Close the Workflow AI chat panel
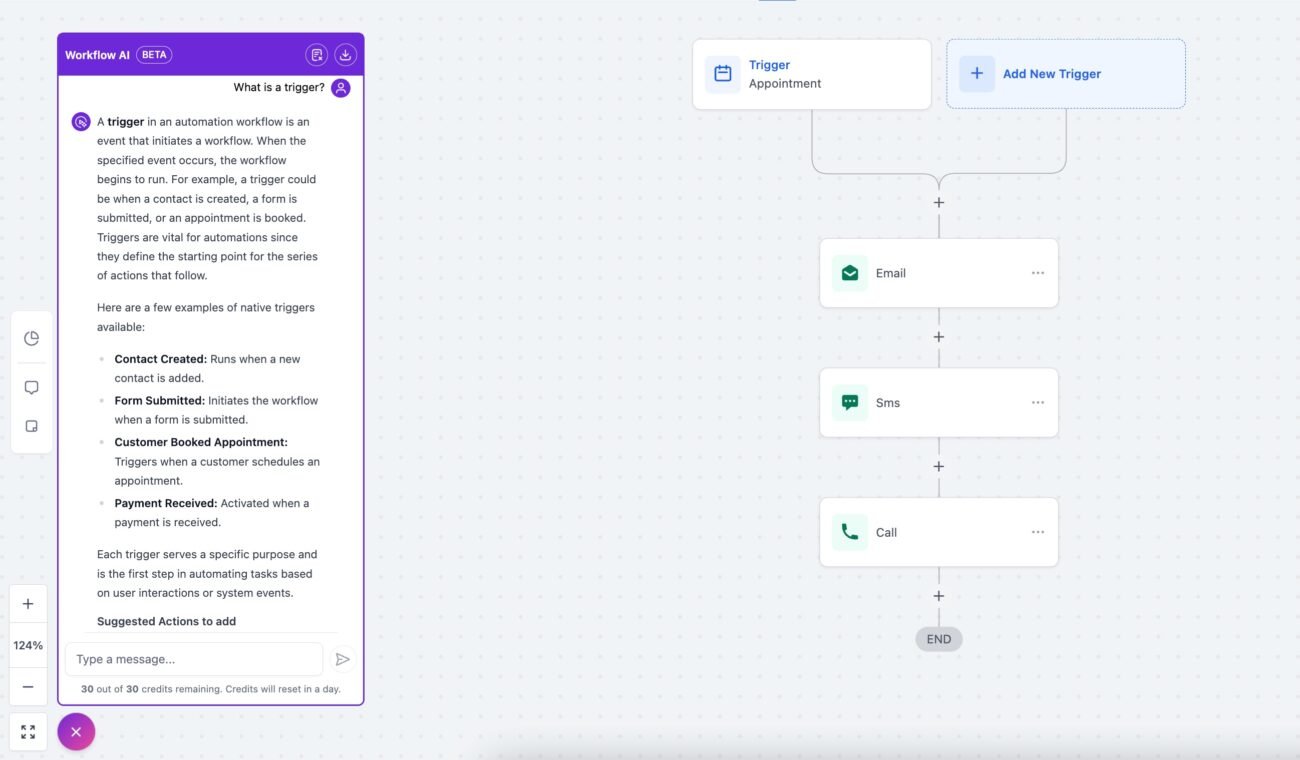 click(76, 731)
